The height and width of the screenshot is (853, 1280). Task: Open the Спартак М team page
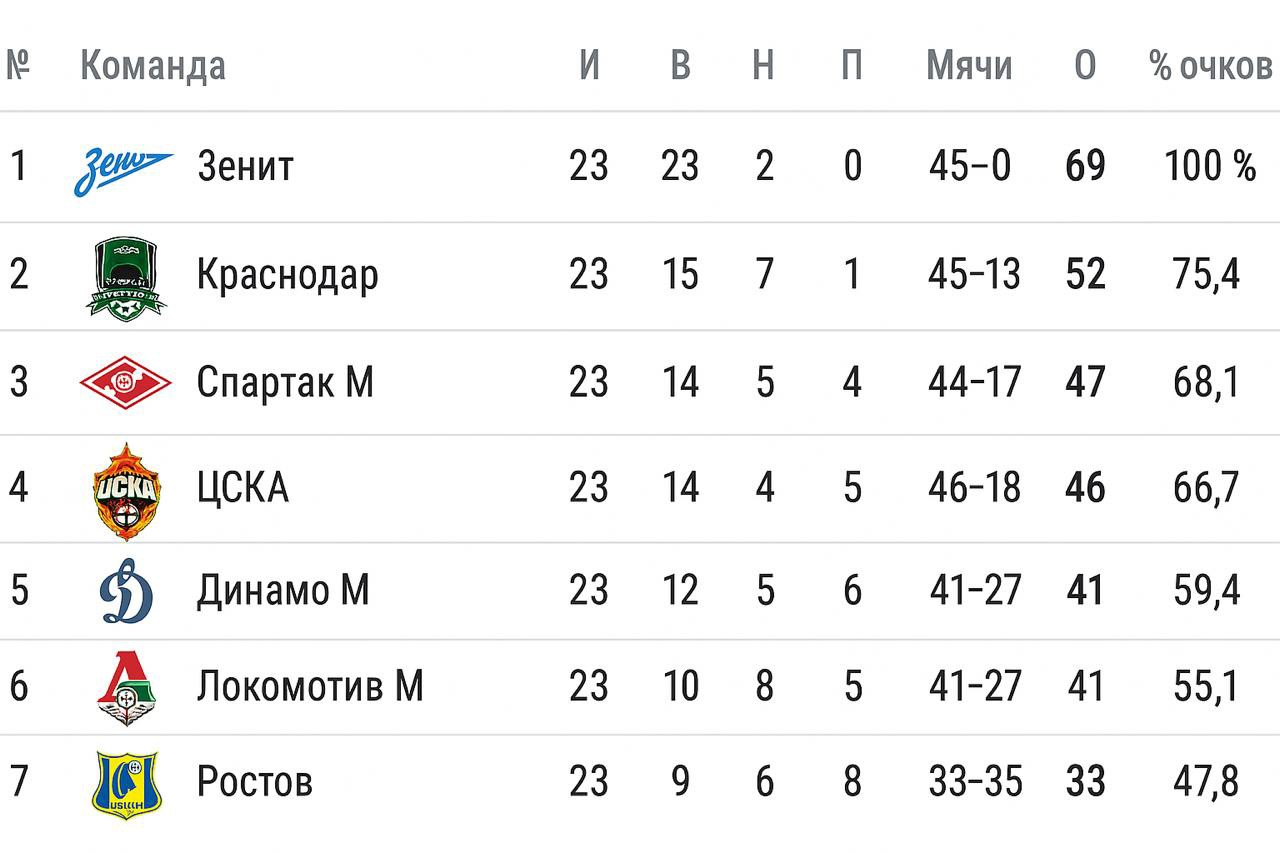click(x=285, y=382)
